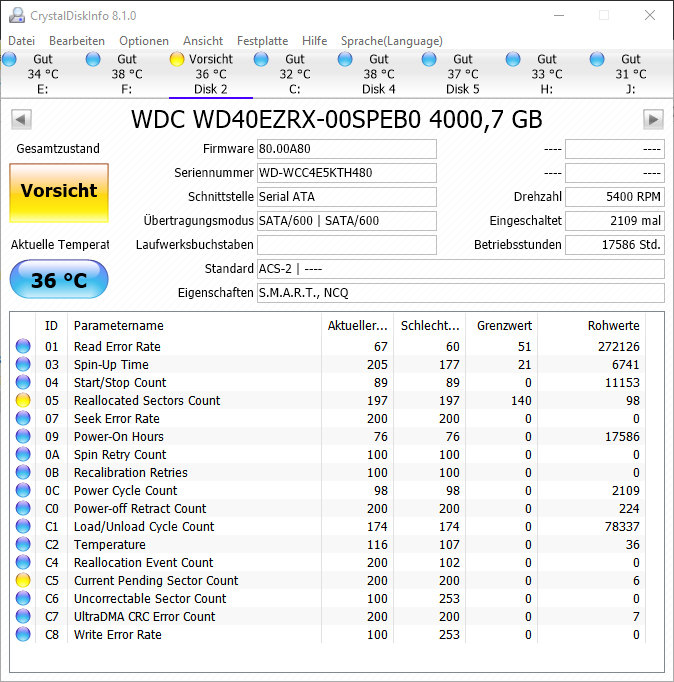674x682 pixels.
Task: Click status orb for Start/Stop Count
Action: click(x=23, y=382)
